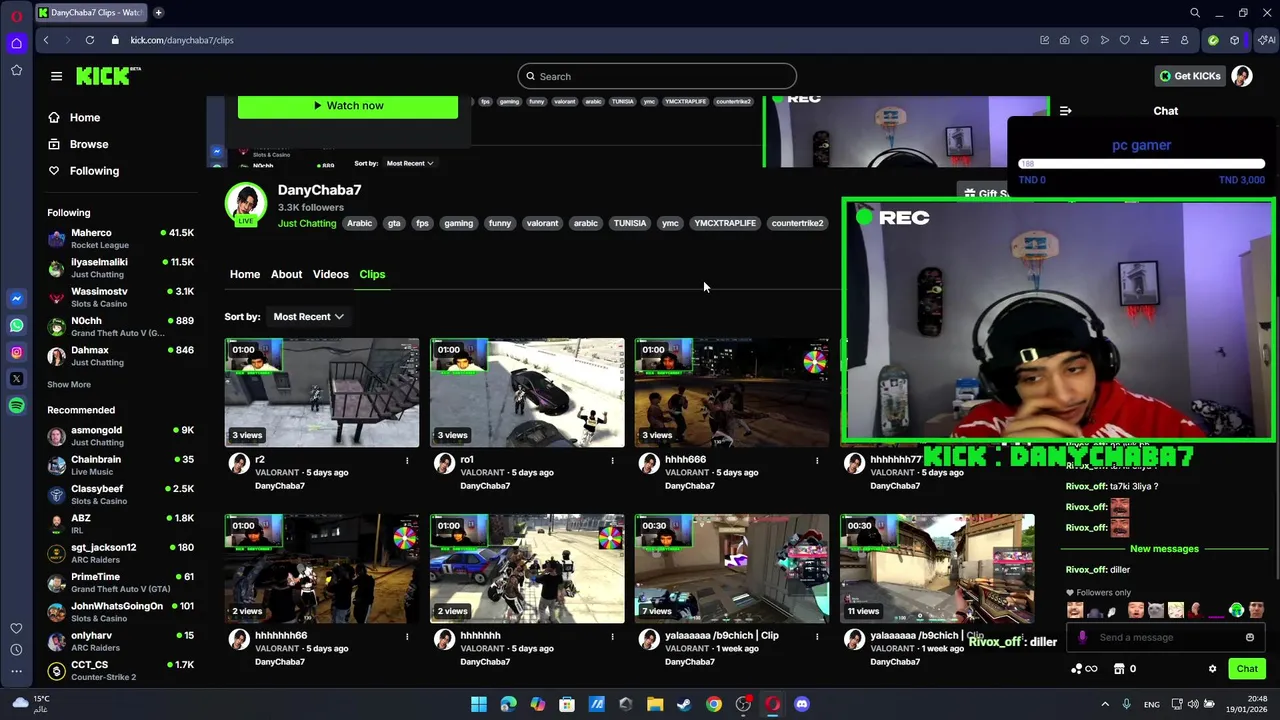The height and width of the screenshot is (720, 1280).
Task: Open the Windows Start menu
Action: pyautogui.click(x=479, y=704)
